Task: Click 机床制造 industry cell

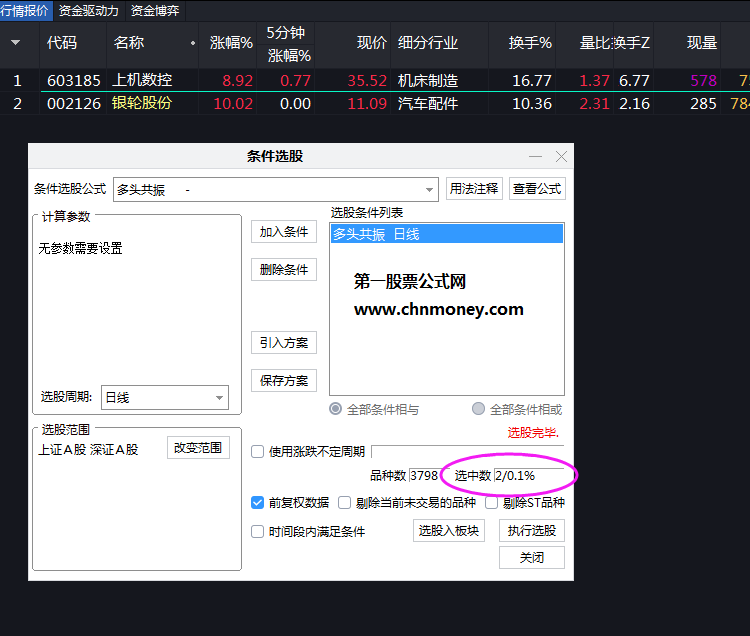Action: (428, 80)
